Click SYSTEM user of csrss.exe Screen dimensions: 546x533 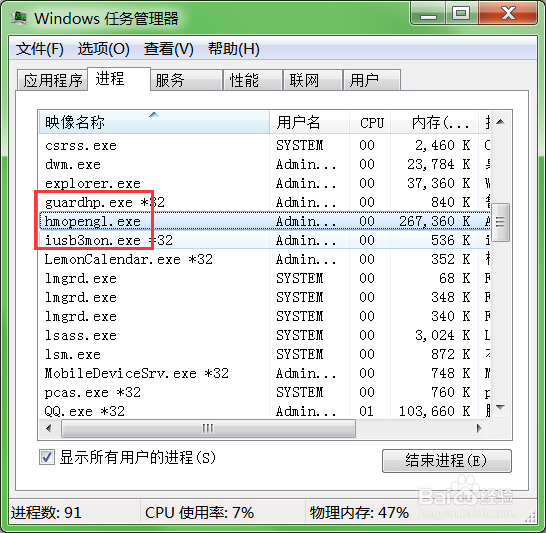coord(300,145)
